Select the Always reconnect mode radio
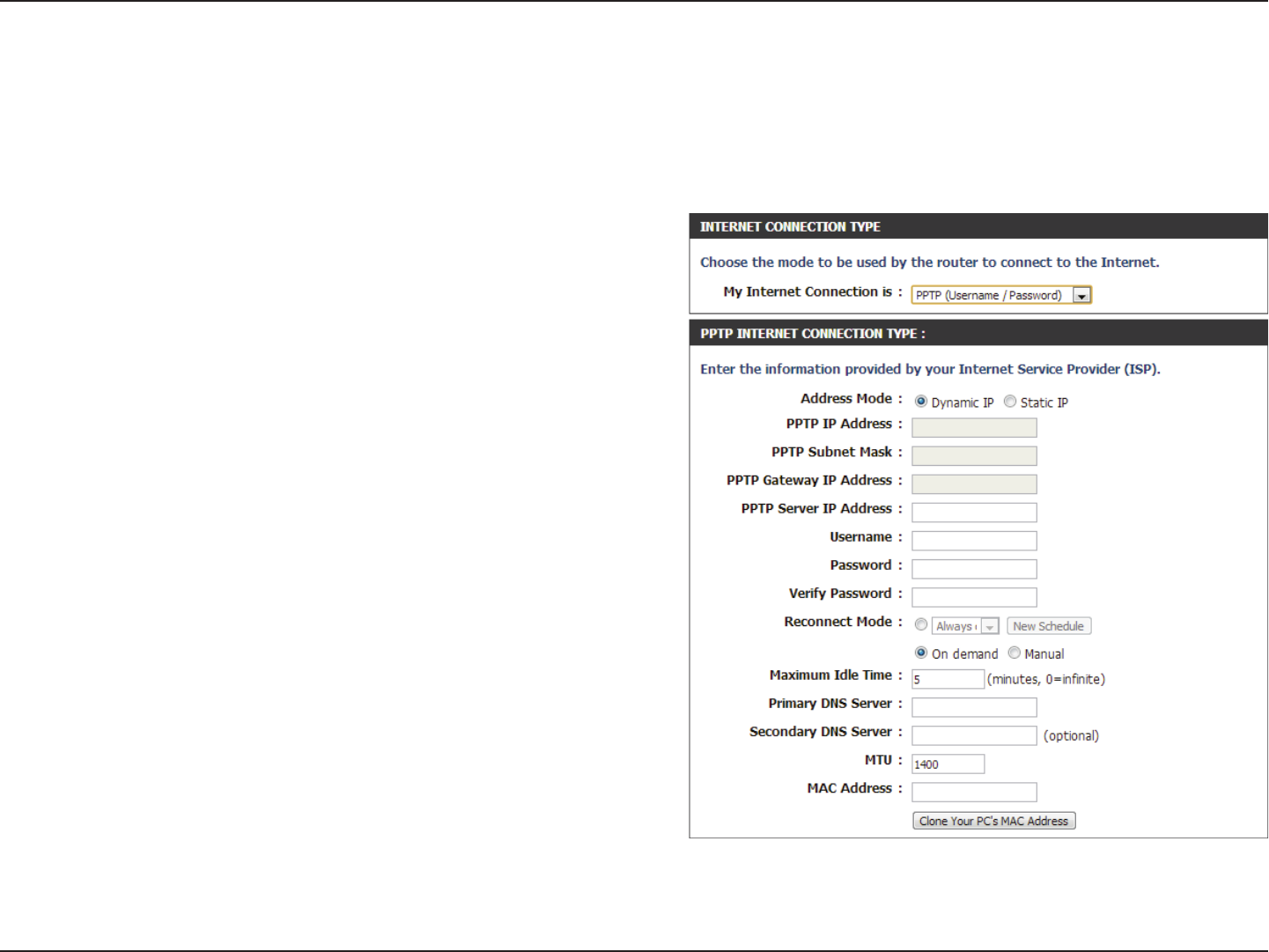 click(921, 625)
